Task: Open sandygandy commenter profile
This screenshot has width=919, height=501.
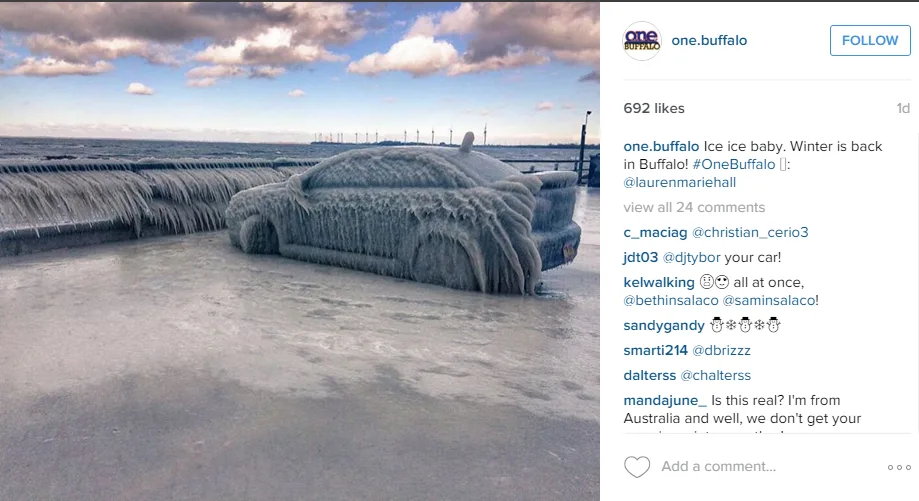Action: (664, 326)
